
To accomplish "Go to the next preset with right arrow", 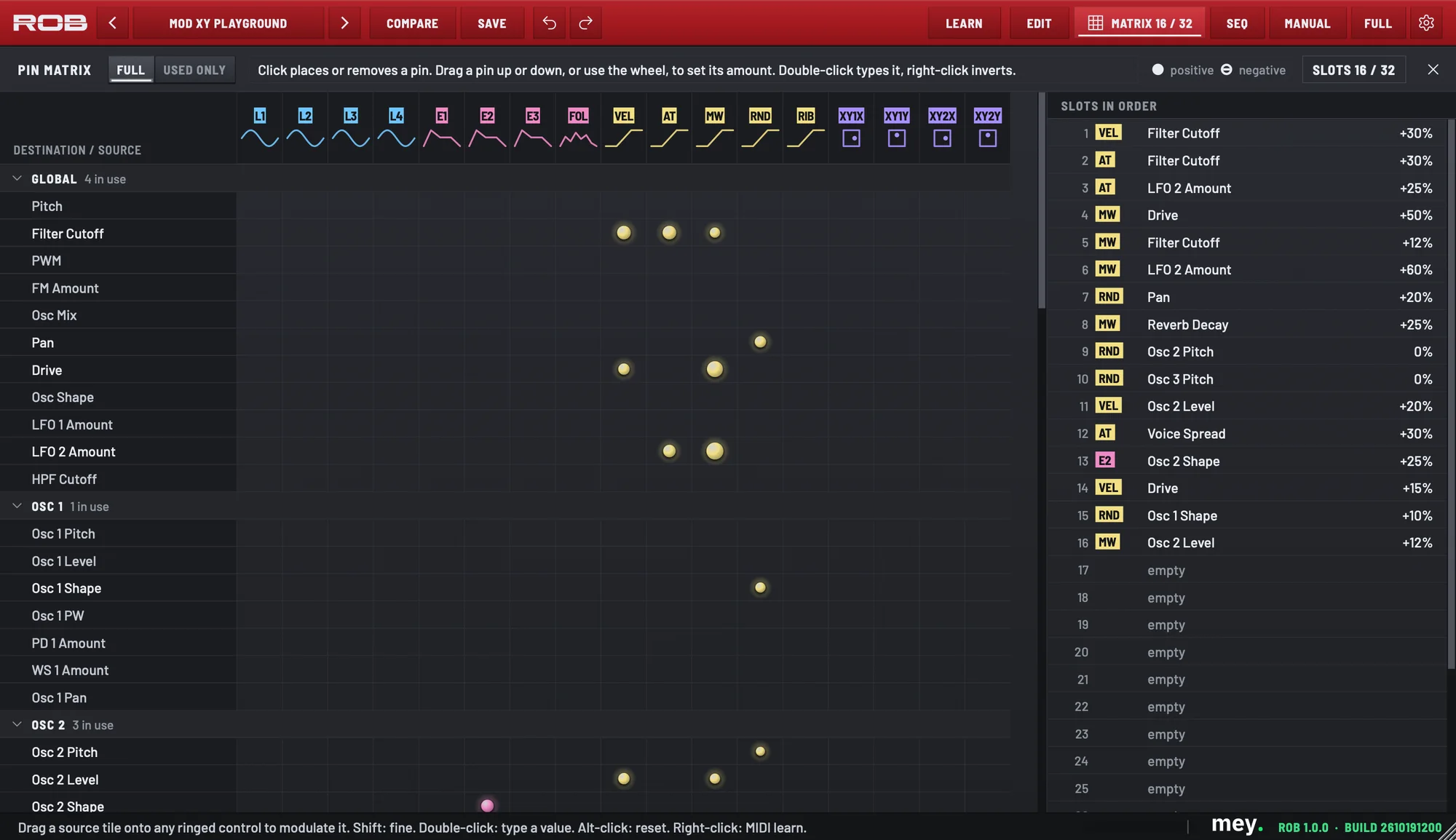I will click(344, 23).
